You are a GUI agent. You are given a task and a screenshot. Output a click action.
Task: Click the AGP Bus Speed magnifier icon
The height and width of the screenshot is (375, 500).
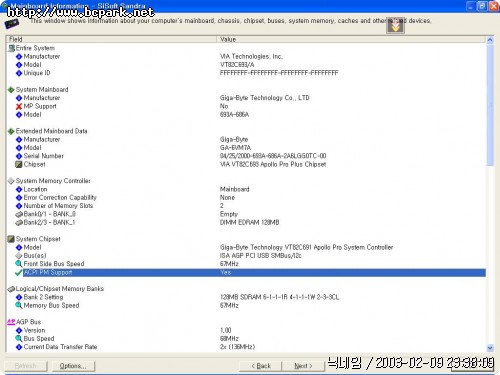click(x=19, y=339)
